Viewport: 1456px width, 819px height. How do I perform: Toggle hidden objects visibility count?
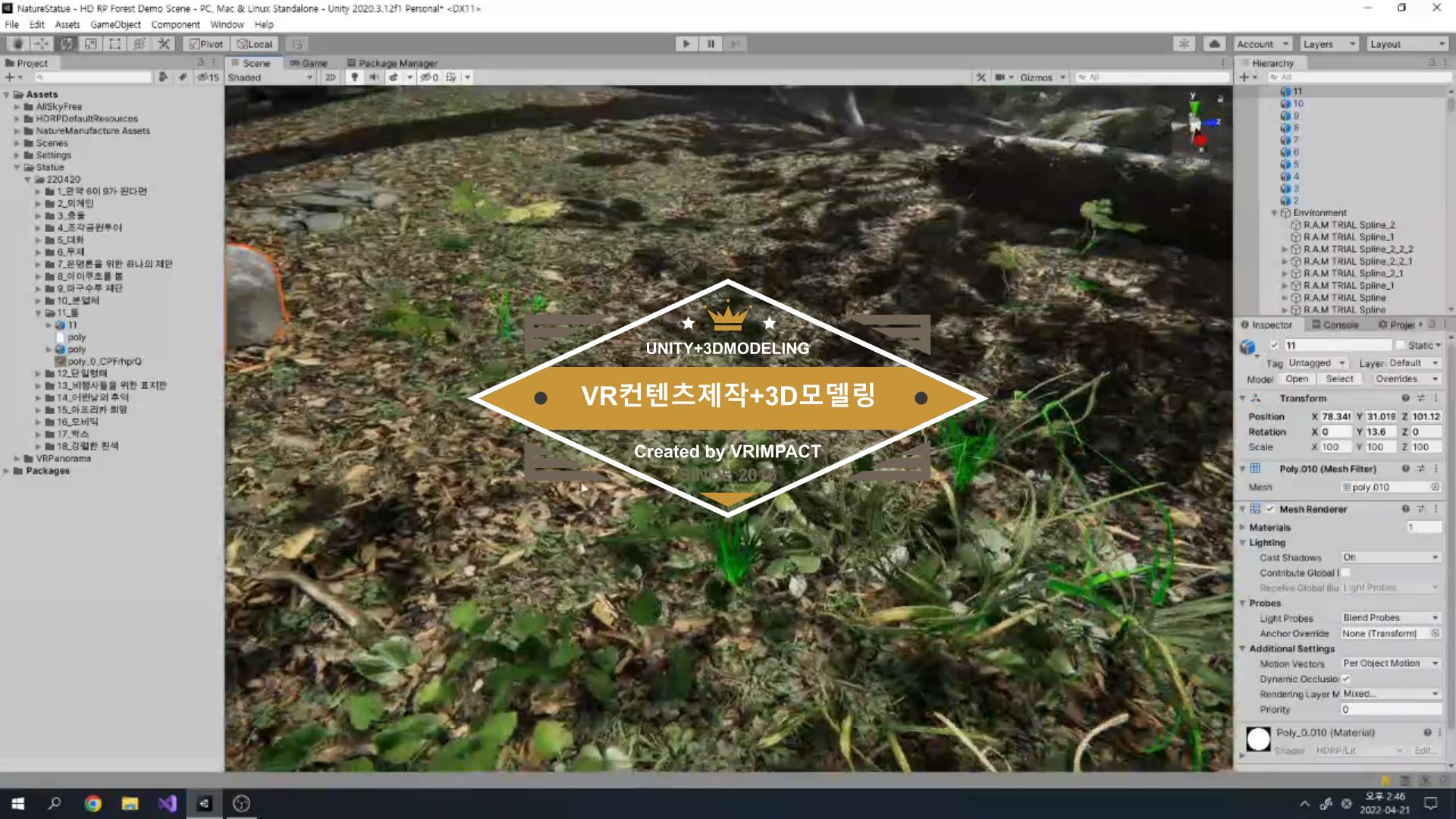click(429, 77)
